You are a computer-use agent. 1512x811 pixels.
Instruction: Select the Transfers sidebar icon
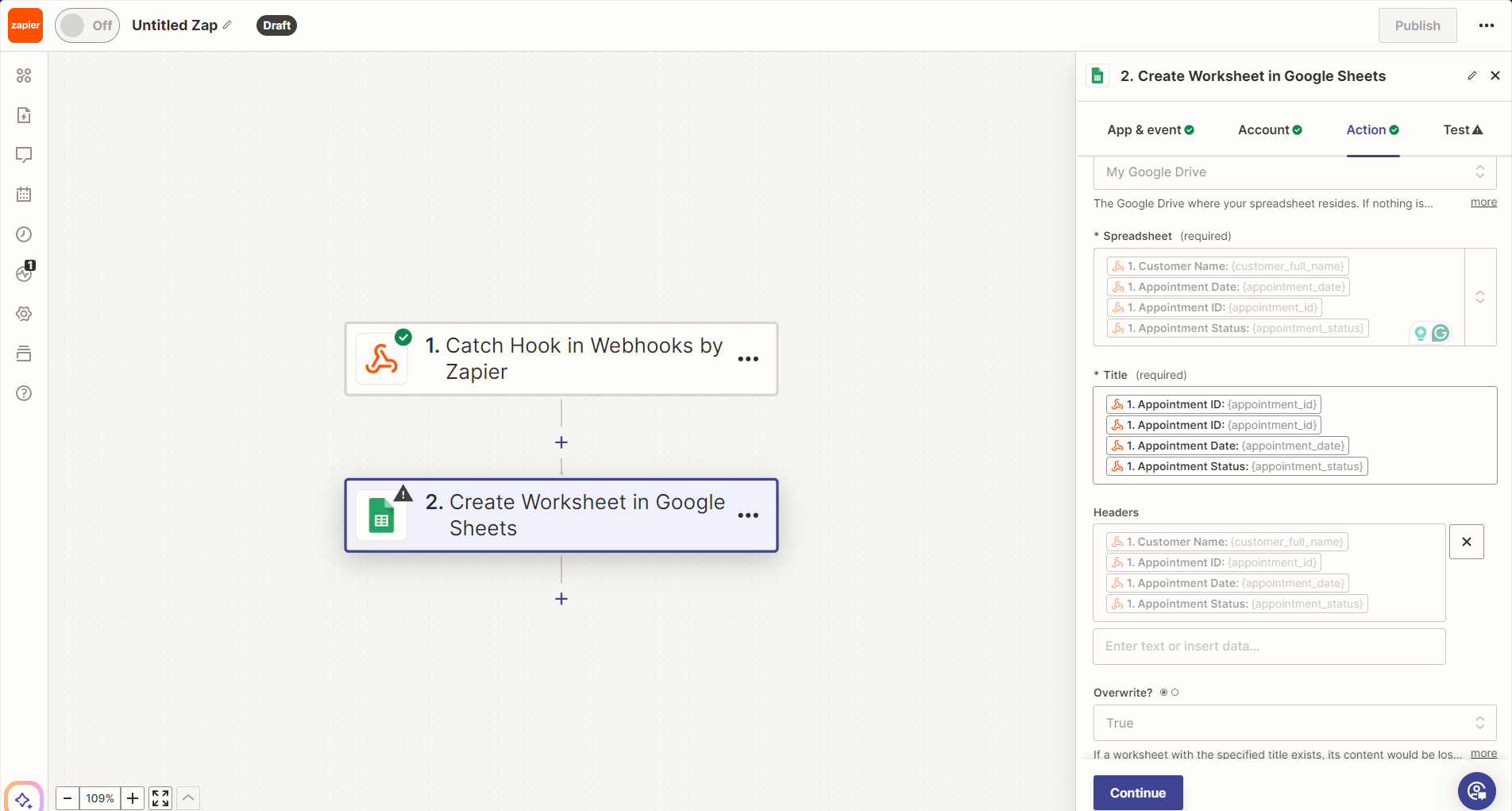pyautogui.click(x=24, y=115)
